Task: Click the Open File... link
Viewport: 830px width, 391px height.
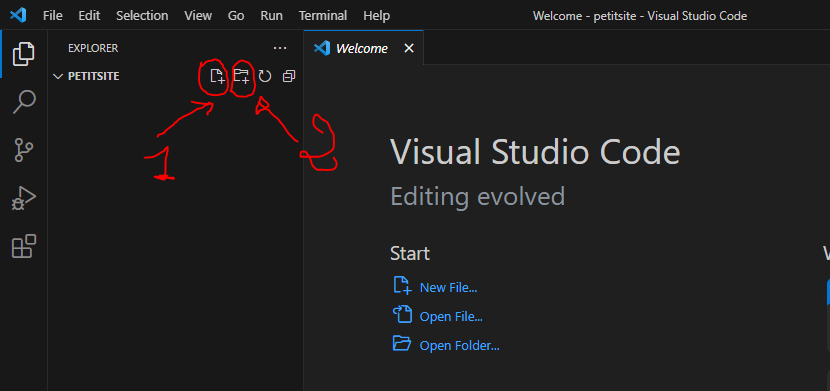Action: coord(451,317)
